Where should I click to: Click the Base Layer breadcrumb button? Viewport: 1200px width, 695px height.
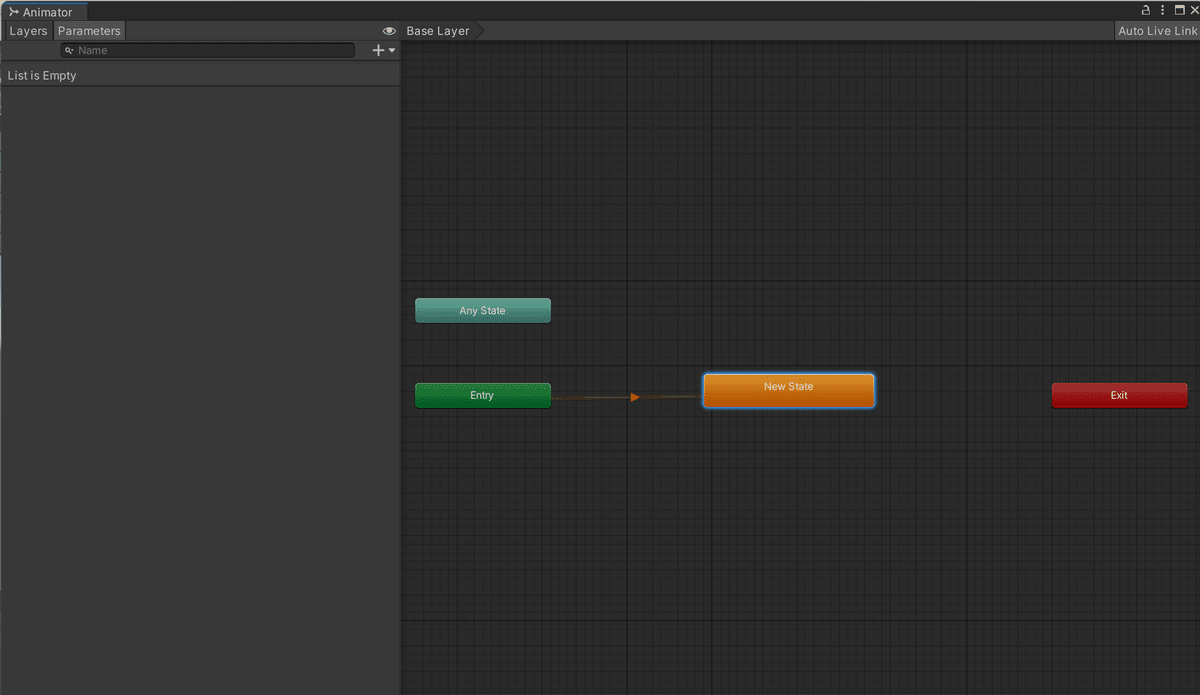437,30
